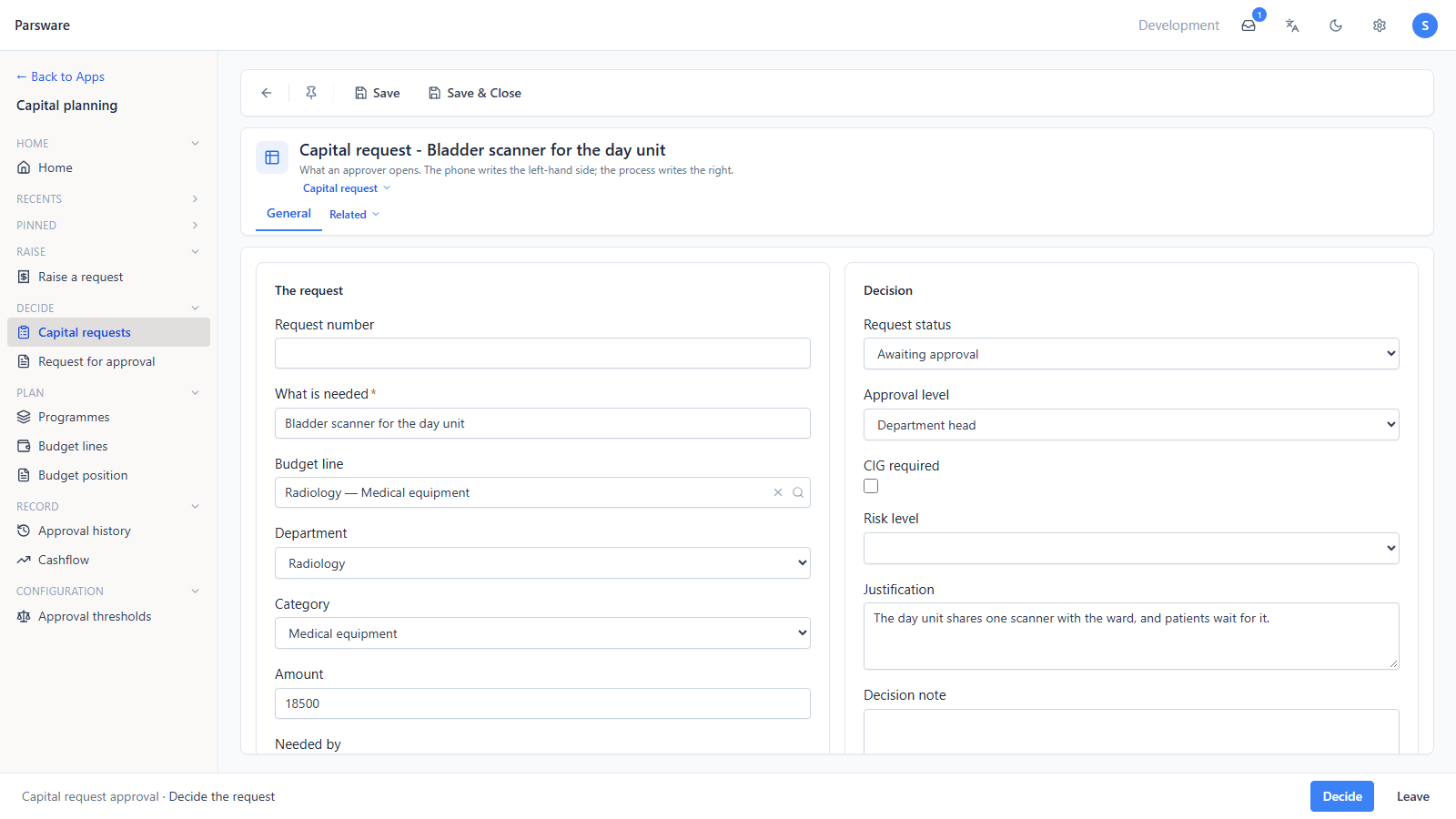Search budget lines with magnifier icon

tap(798, 492)
